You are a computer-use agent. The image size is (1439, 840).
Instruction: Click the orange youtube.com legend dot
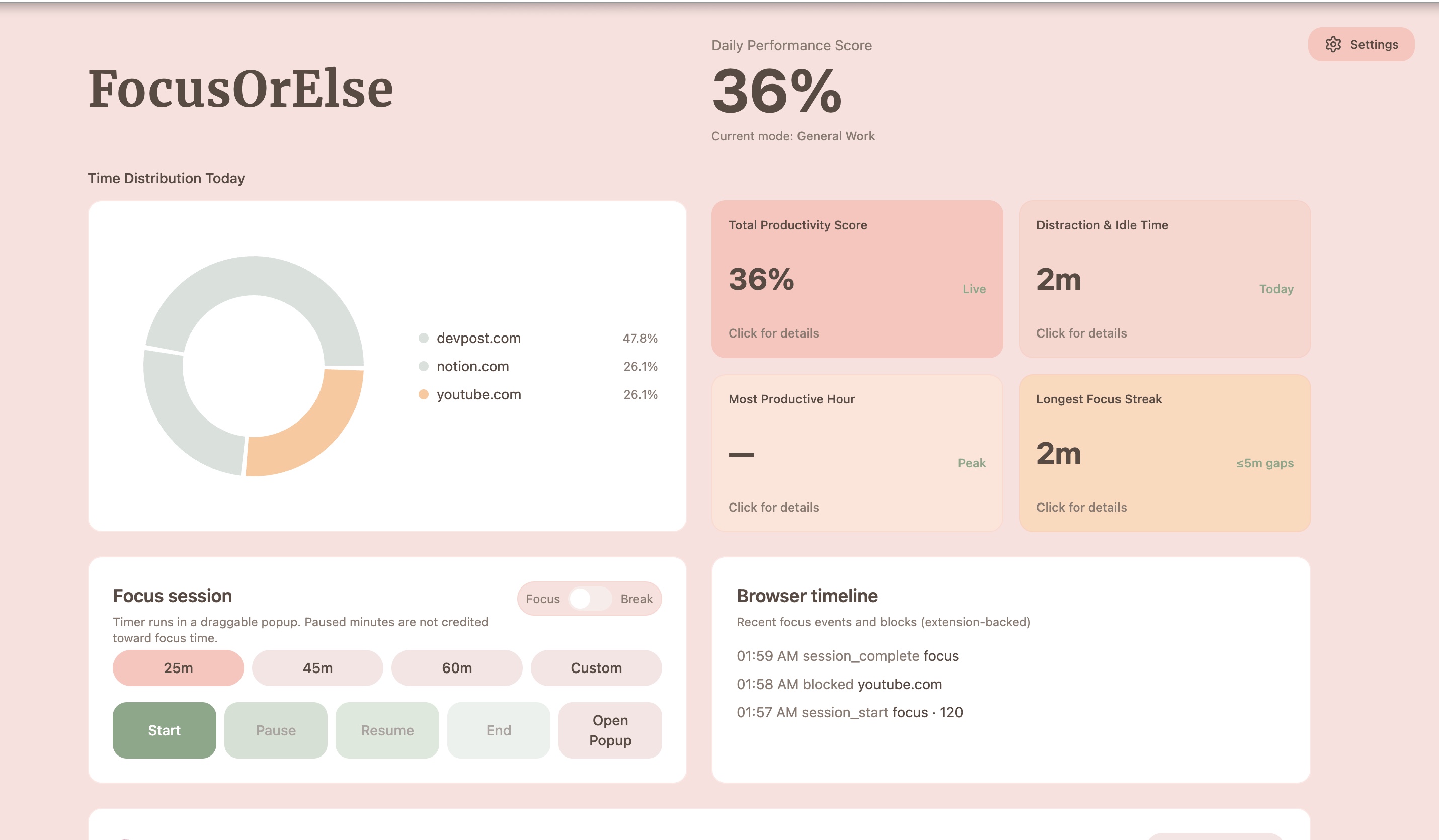click(423, 394)
